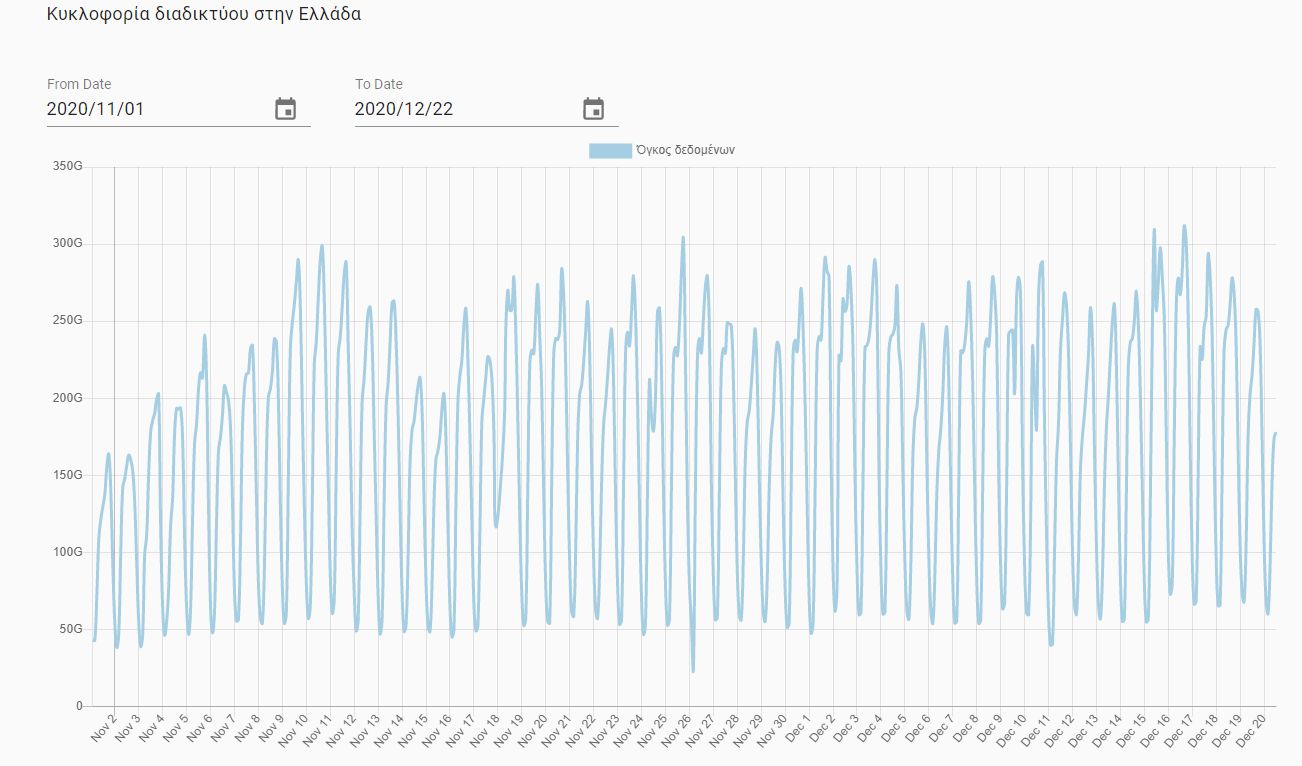Open the From Date calendar picker icon

[x=286, y=108]
